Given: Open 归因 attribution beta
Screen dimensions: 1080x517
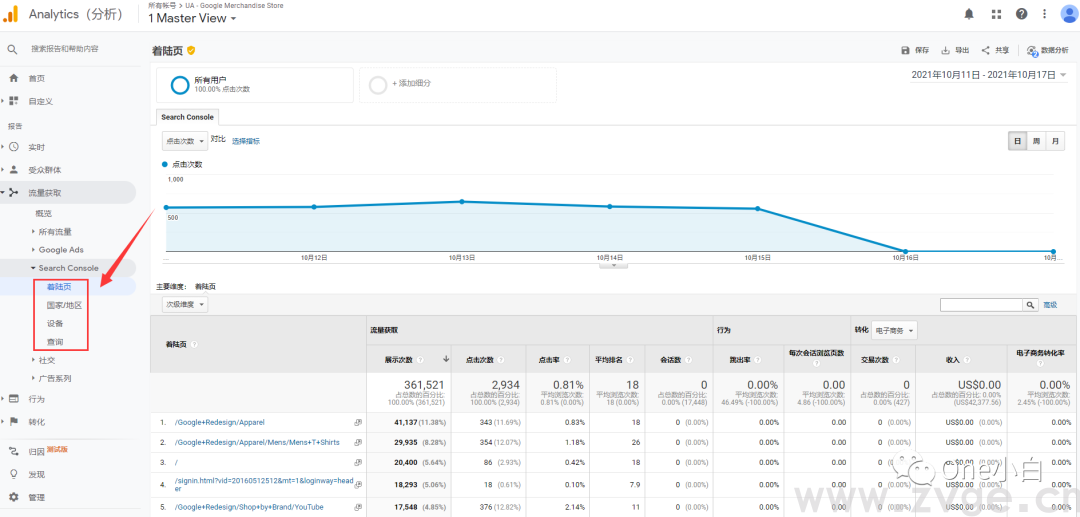Looking at the screenshot, I should [x=37, y=452].
